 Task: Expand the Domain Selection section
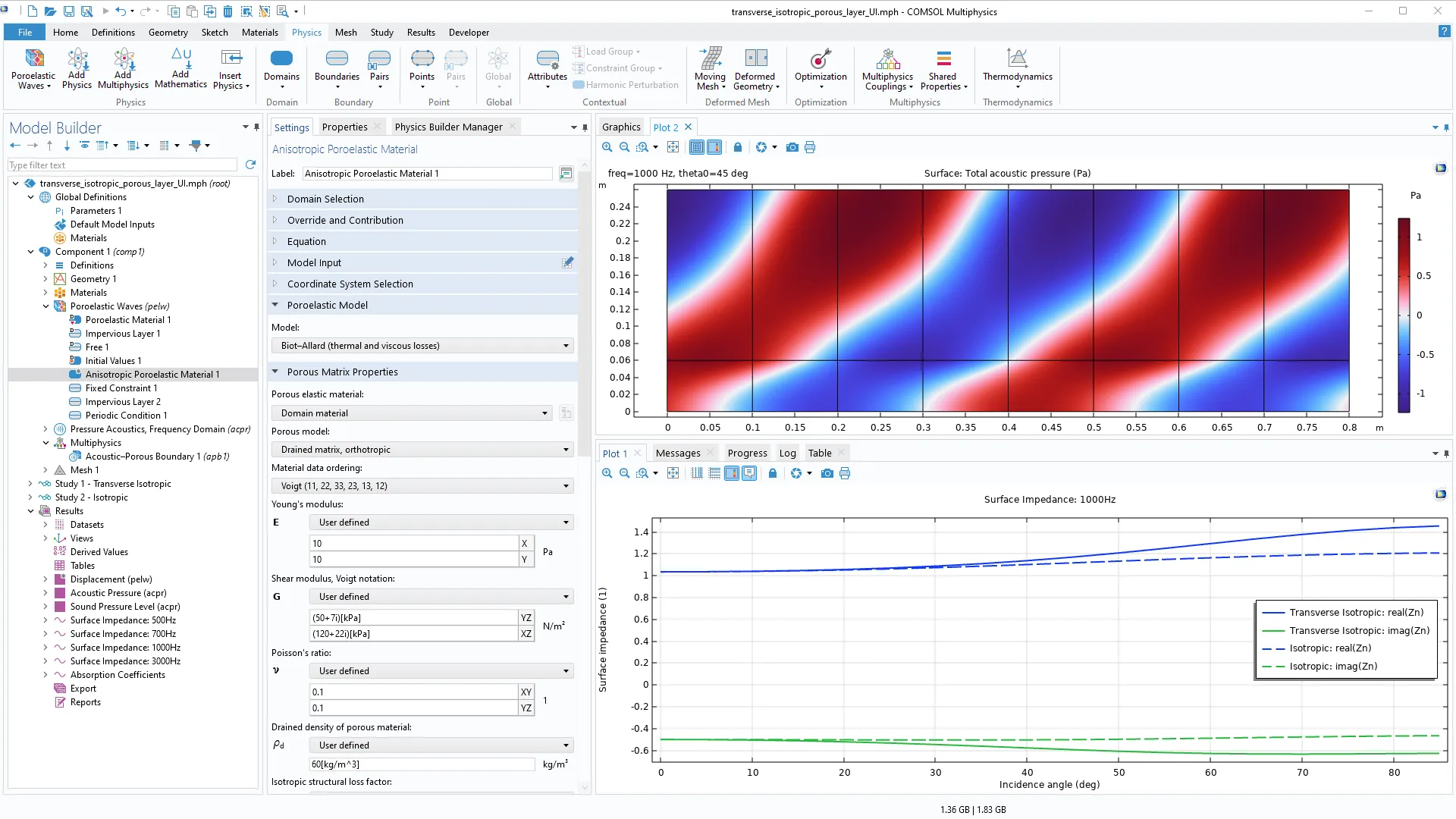(x=325, y=199)
